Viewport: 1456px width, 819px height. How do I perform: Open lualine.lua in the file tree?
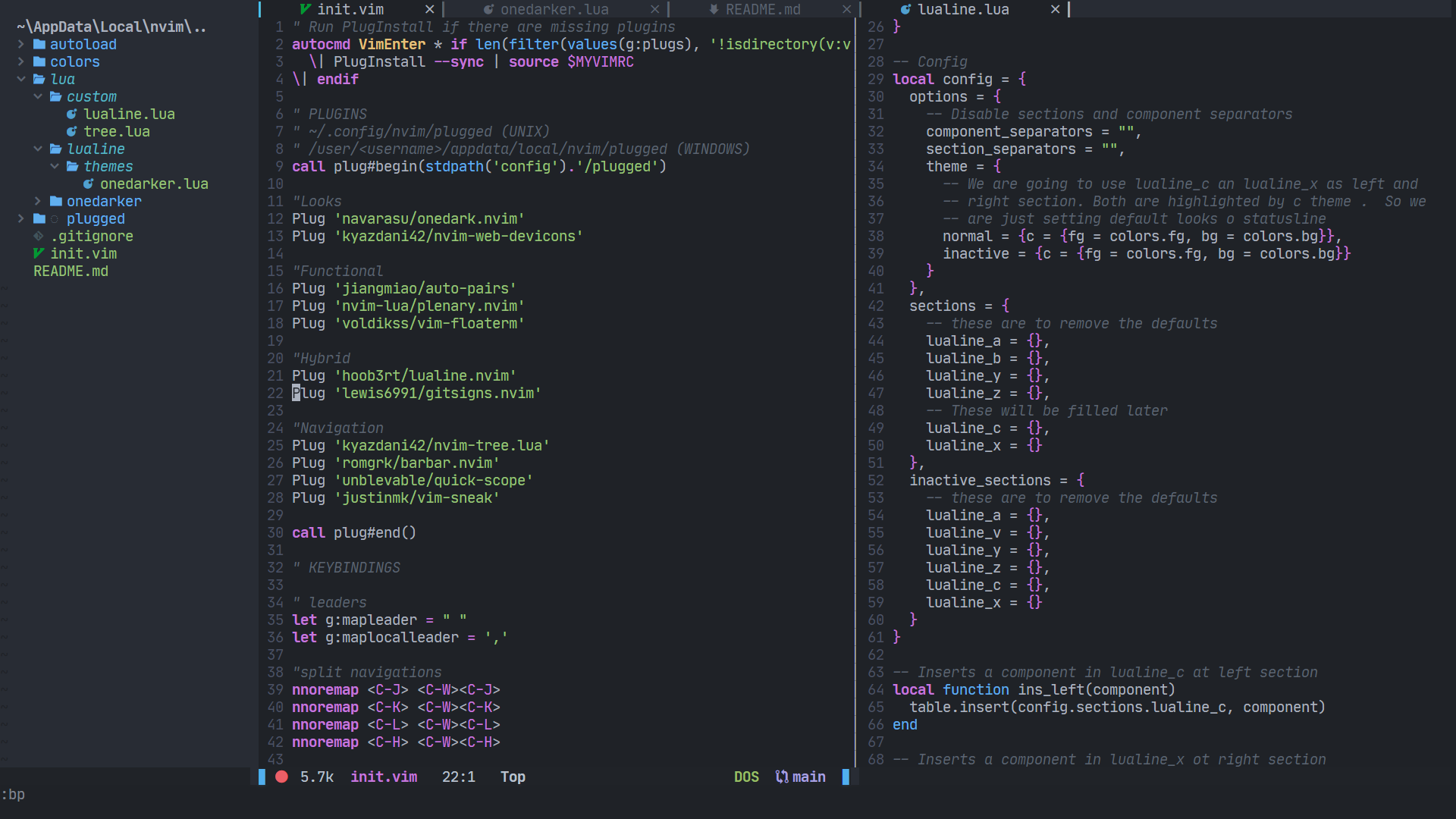coord(129,114)
